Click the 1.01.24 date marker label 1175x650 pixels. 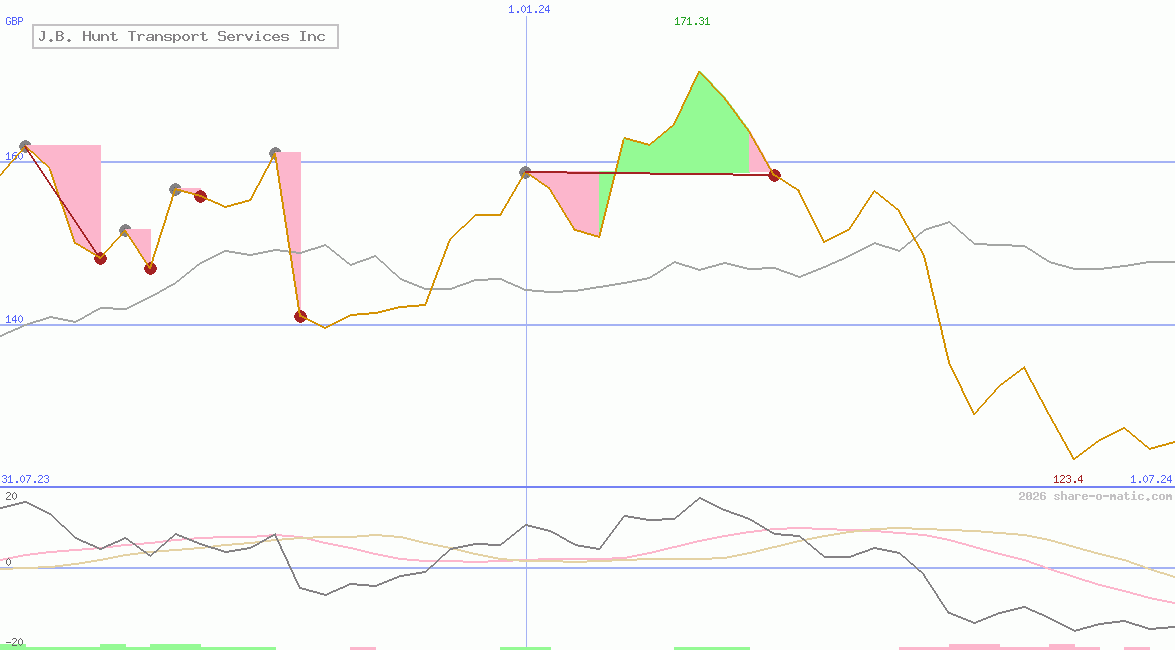click(x=529, y=10)
